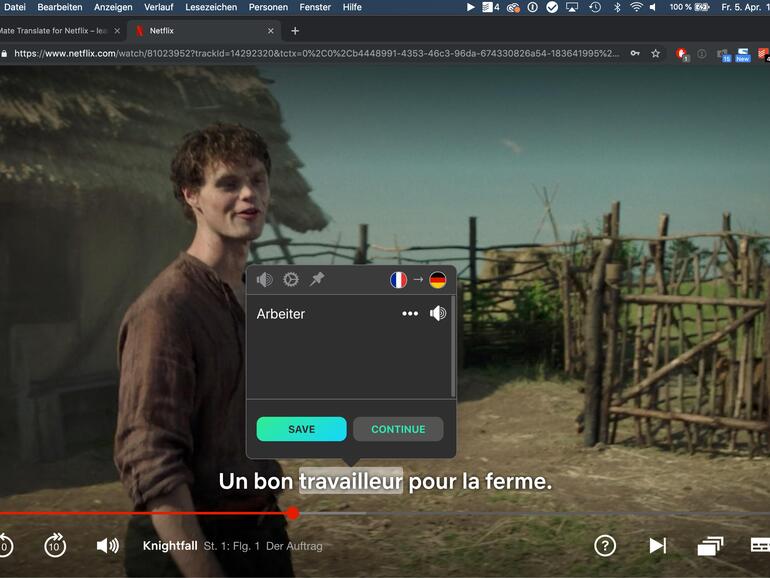Screen dimensions: 770x578
Task: Click the Netflix URL address bar
Action: (317, 54)
